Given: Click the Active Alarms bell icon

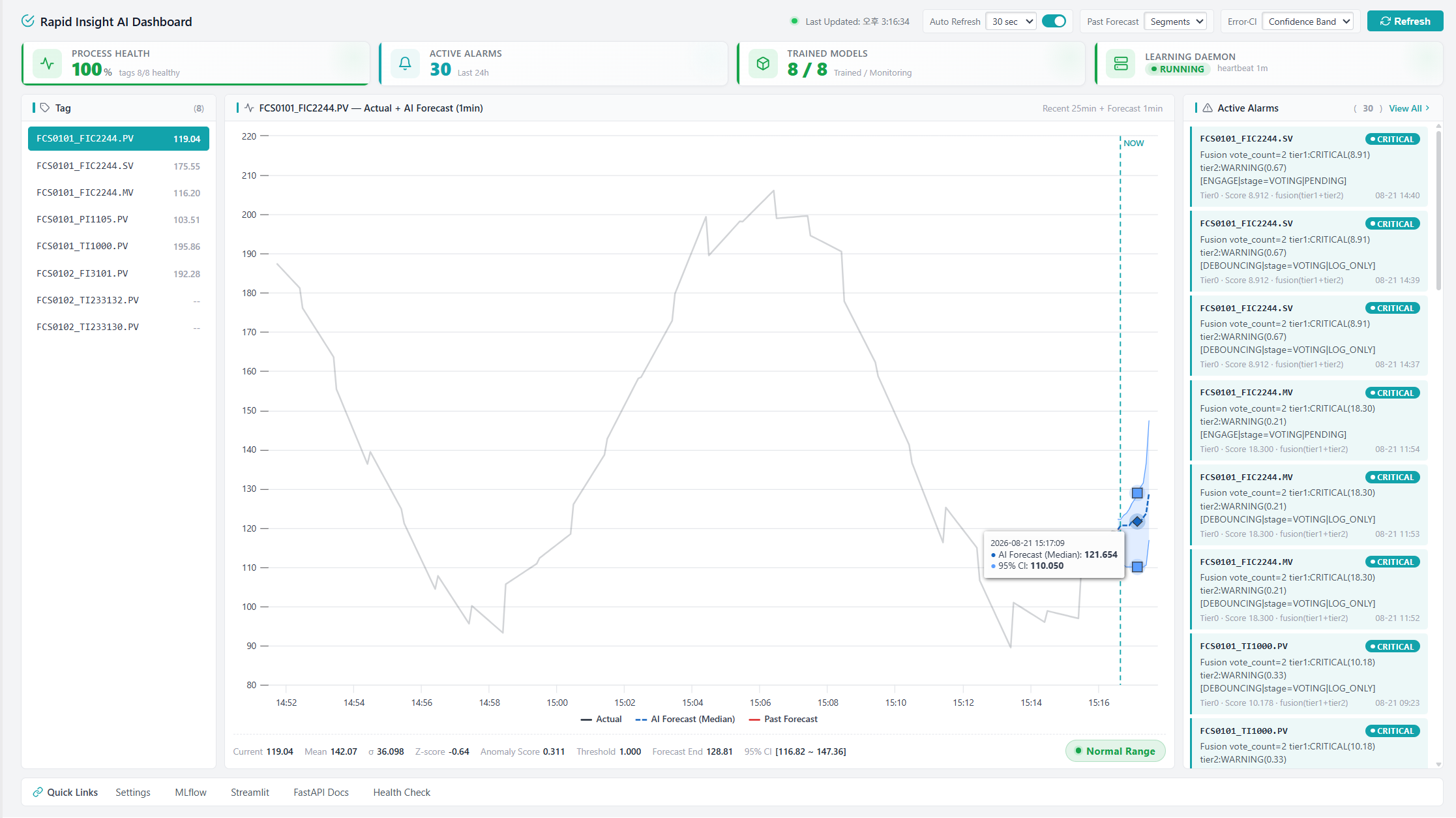Looking at the screenshot, I should point(405,63).
